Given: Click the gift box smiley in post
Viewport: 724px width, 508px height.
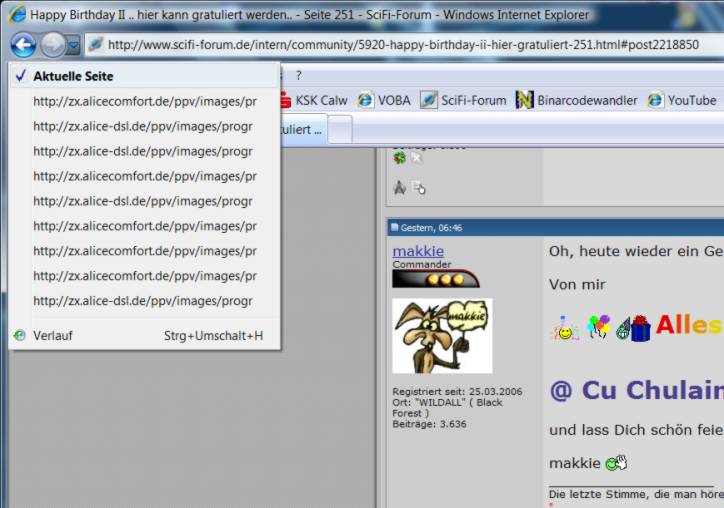Looking at the screenshot, I should click(x=640, y=327).
